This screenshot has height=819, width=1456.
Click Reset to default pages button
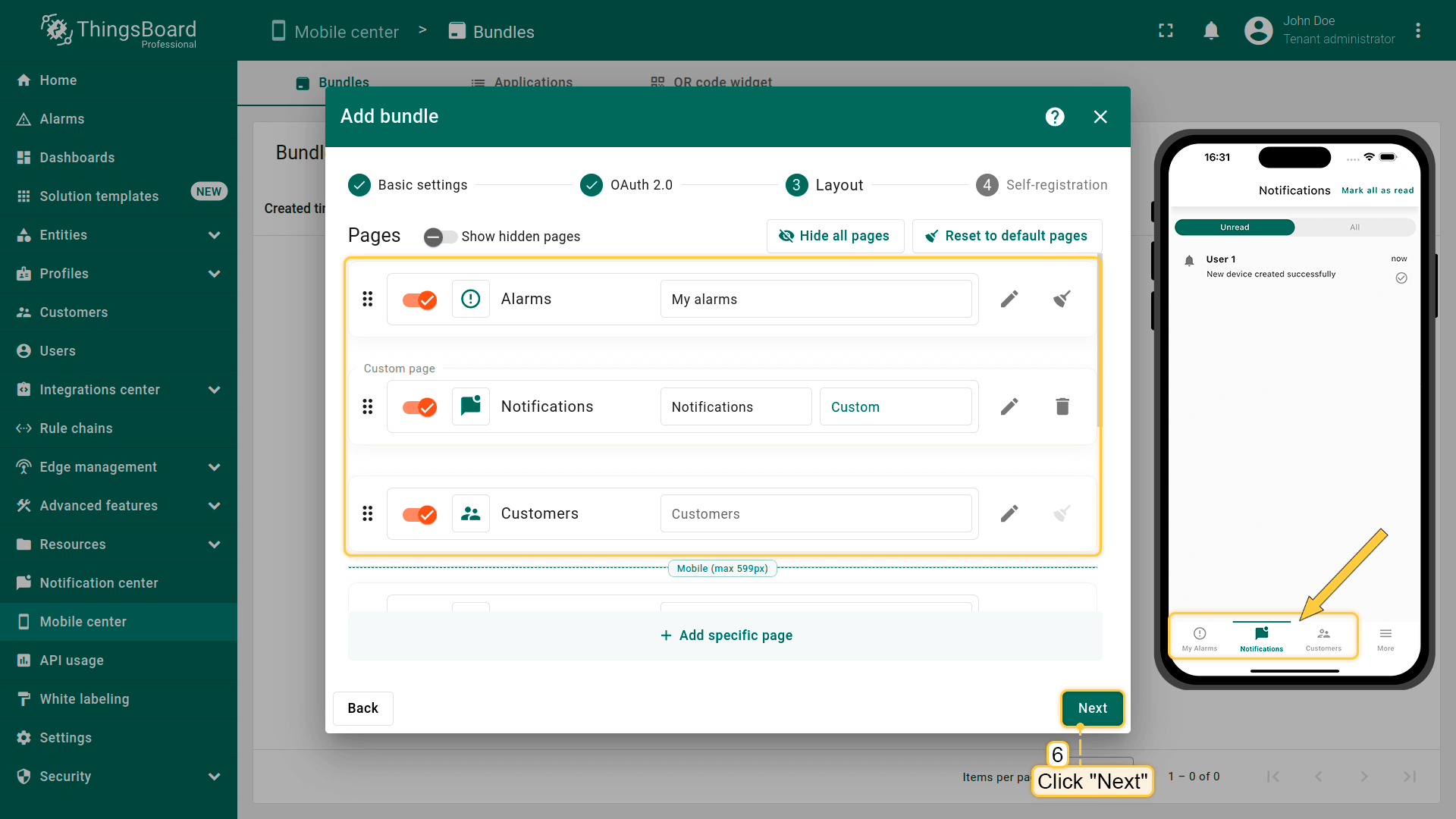pyautogui.click(x=1007, y=236)
